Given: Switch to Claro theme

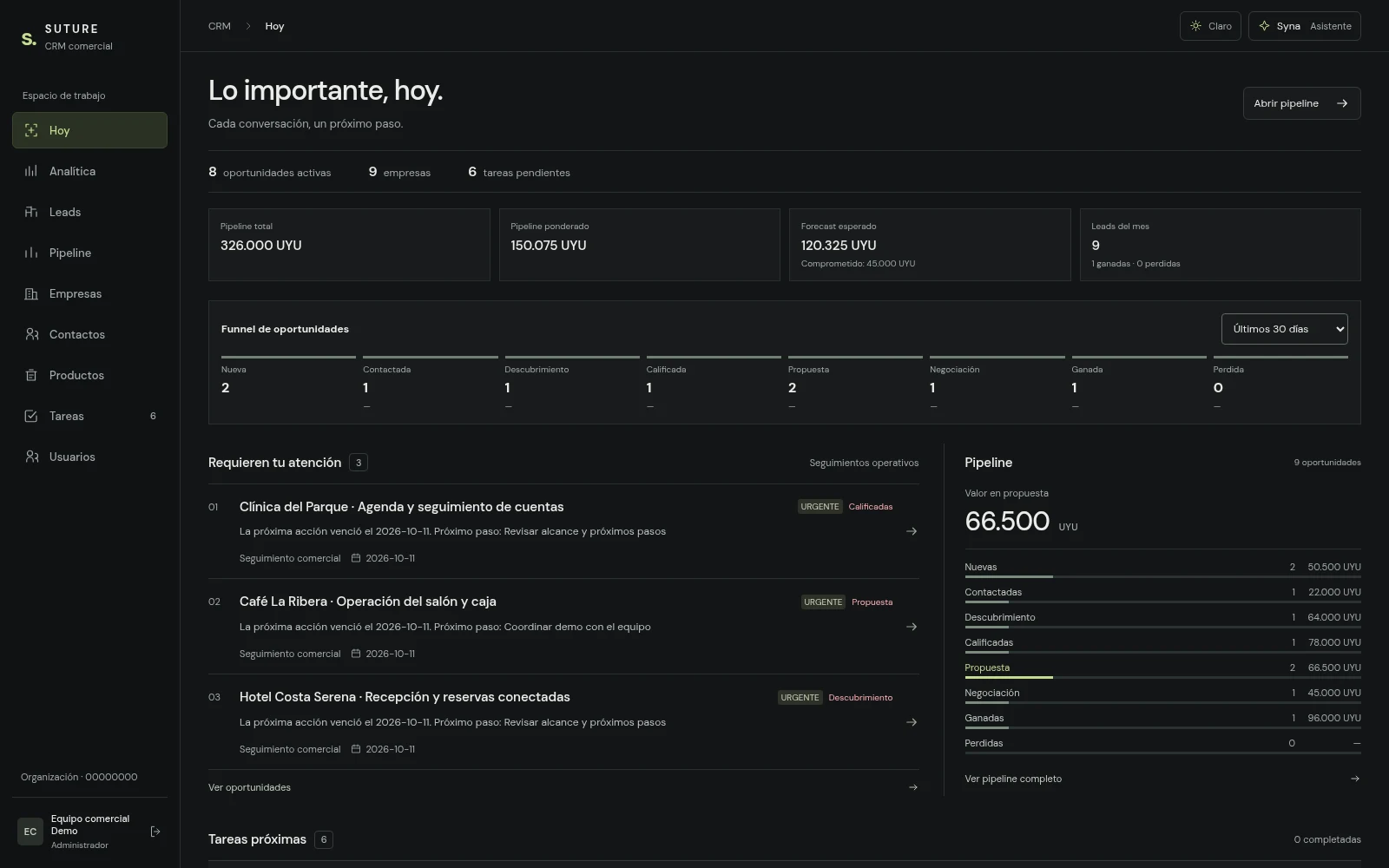Looking at the screenshot, I should pos(1210,26).
